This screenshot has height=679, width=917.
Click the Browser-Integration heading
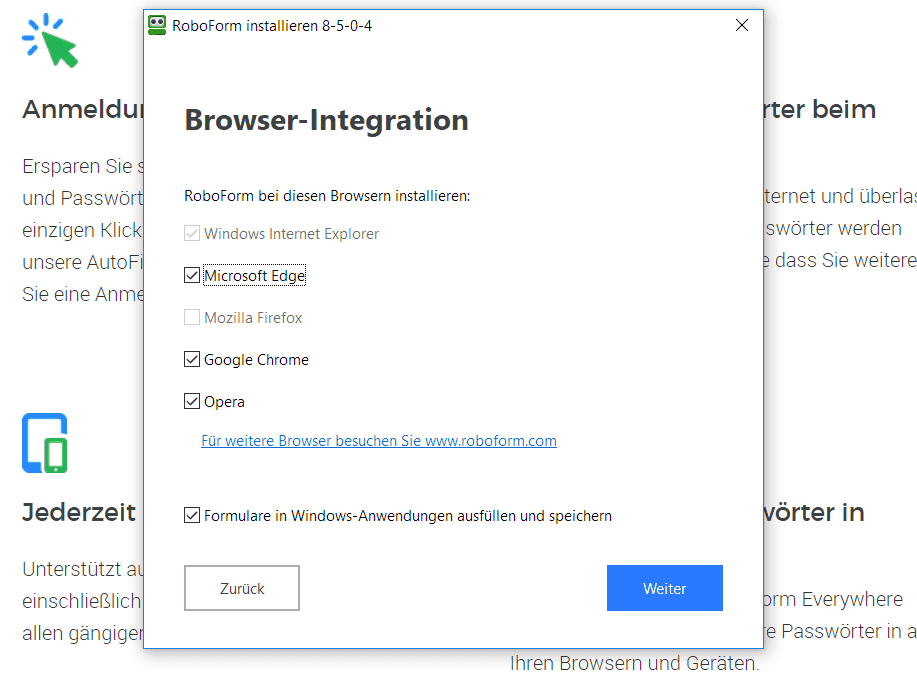click(326, 120)
